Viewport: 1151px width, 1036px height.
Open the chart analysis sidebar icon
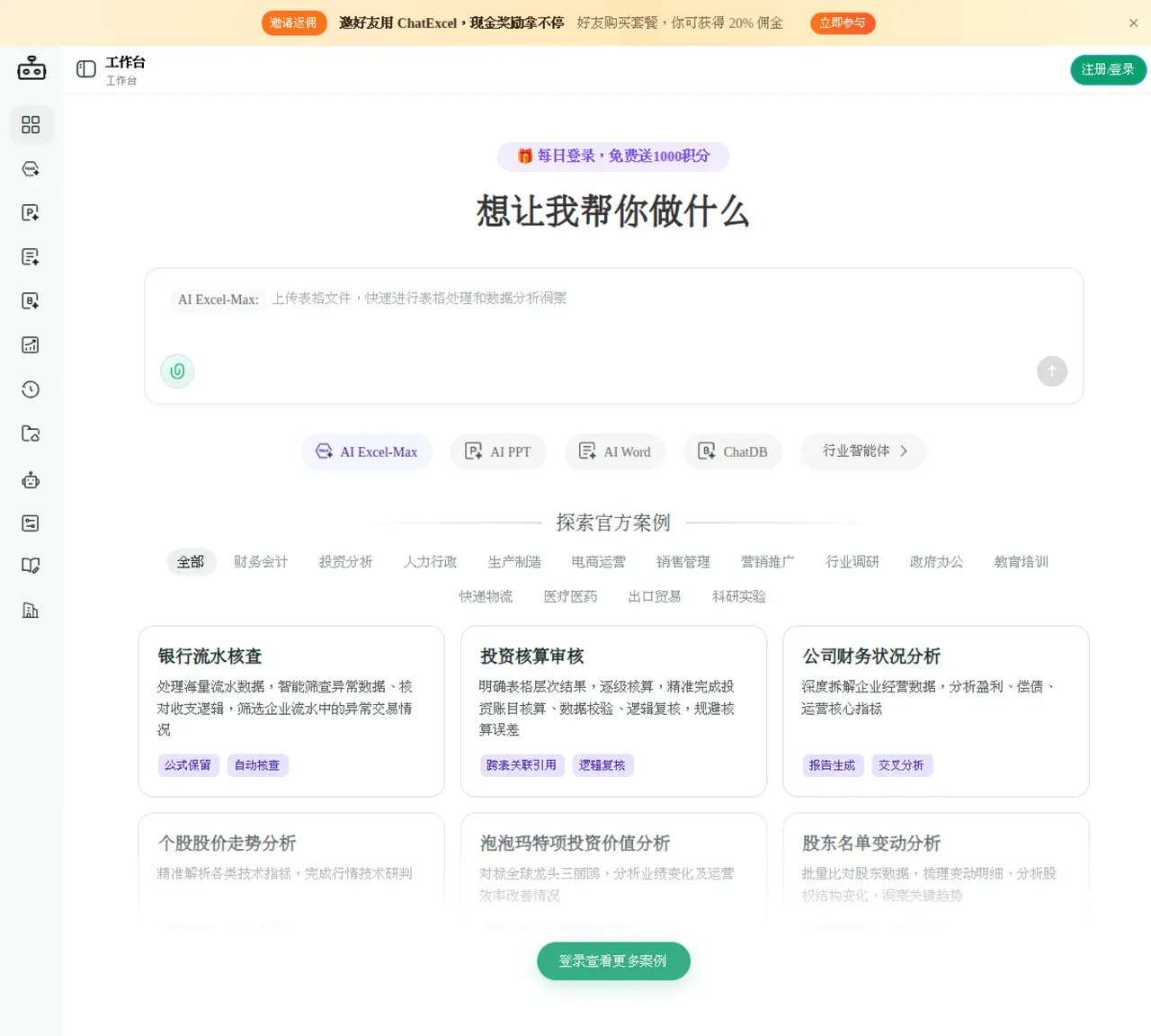pyautogui.click(x=31, y=344)
